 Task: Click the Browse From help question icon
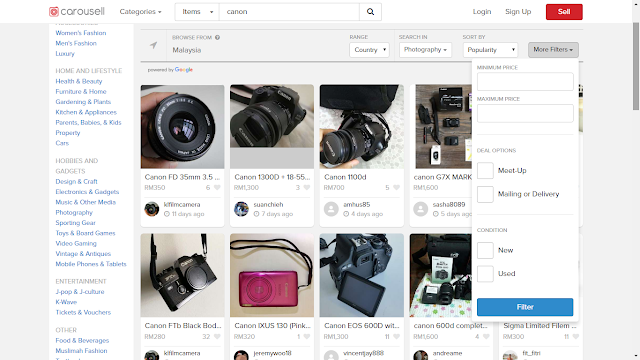coord(218,38)
